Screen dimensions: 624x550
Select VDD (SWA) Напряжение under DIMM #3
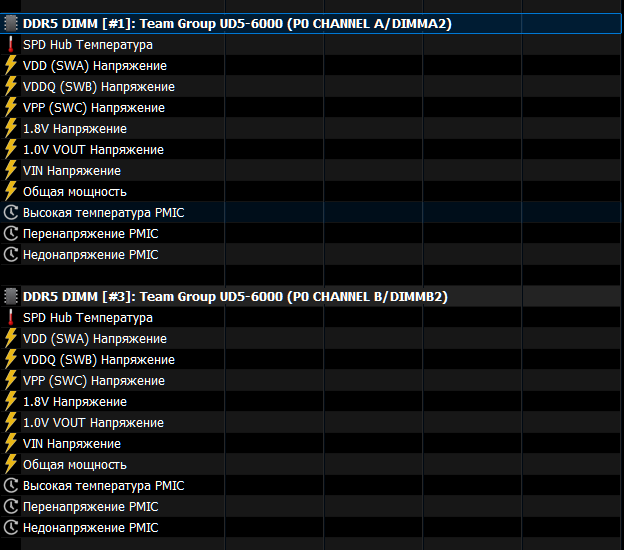[x=95, y=339]
